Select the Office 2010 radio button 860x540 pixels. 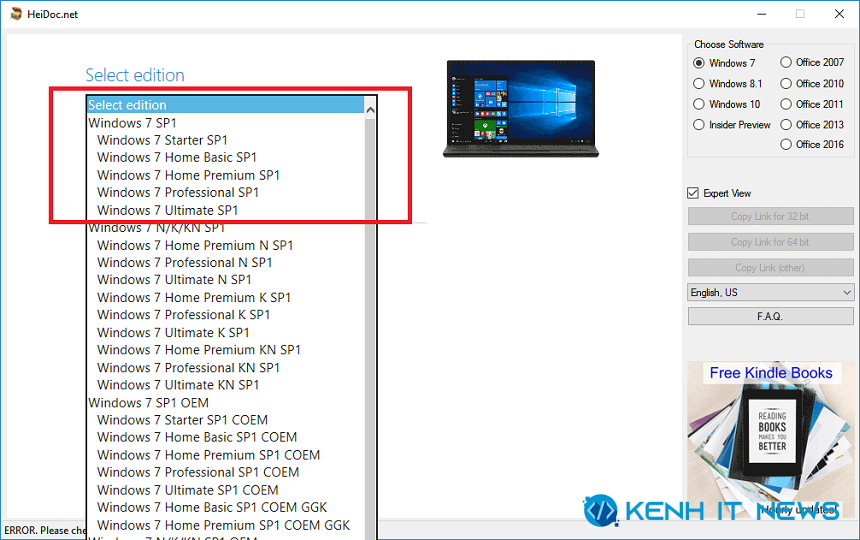pyautogui.click(x=786, y=83)
